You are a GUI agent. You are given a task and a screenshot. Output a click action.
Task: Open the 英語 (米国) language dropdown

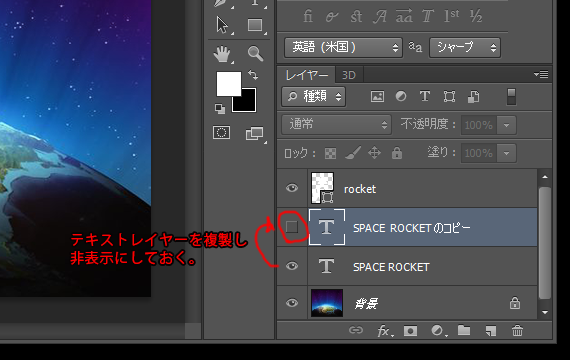click(x=343, y=48)
